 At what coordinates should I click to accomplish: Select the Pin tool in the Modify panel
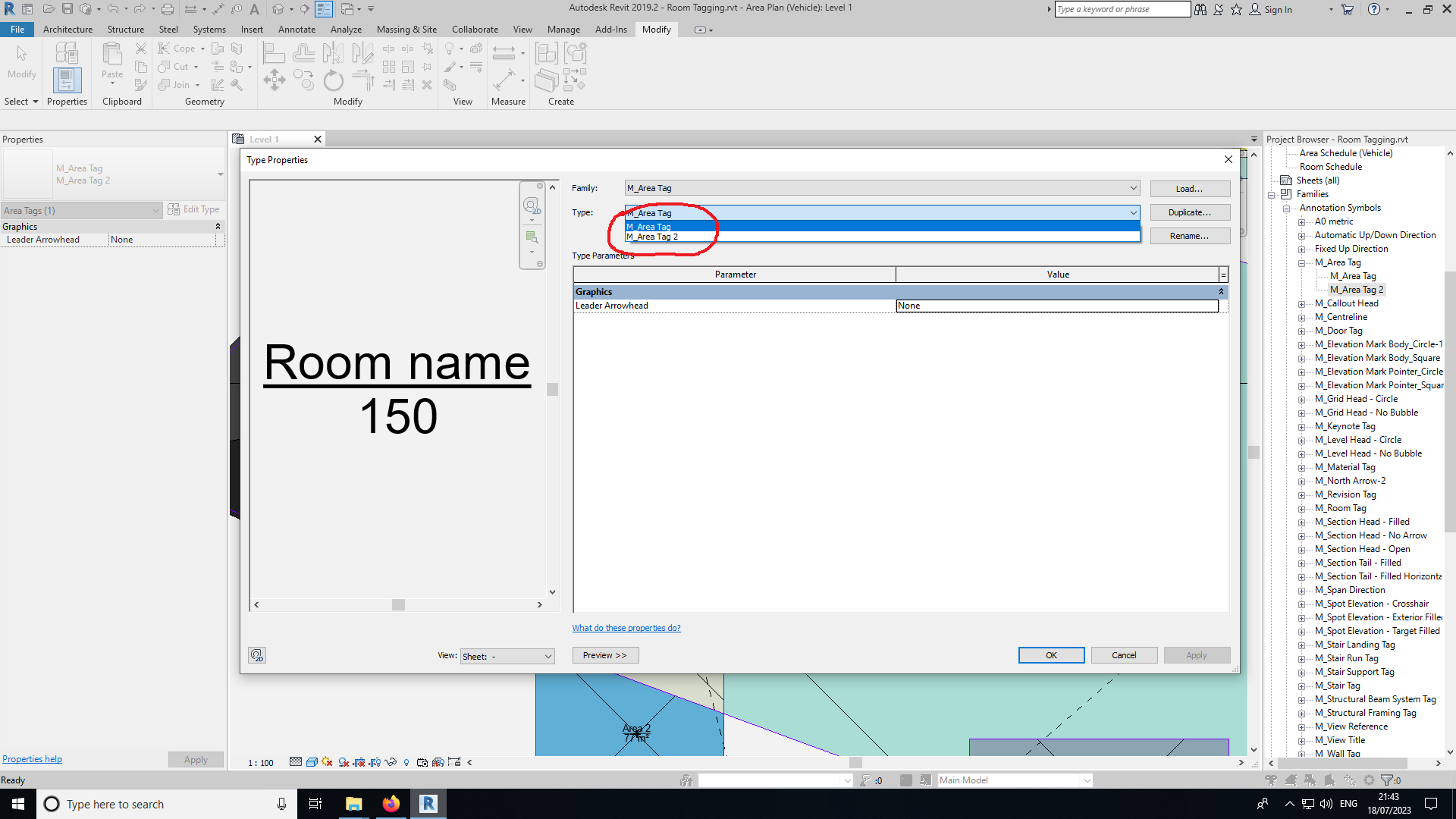tap(427, 67)
